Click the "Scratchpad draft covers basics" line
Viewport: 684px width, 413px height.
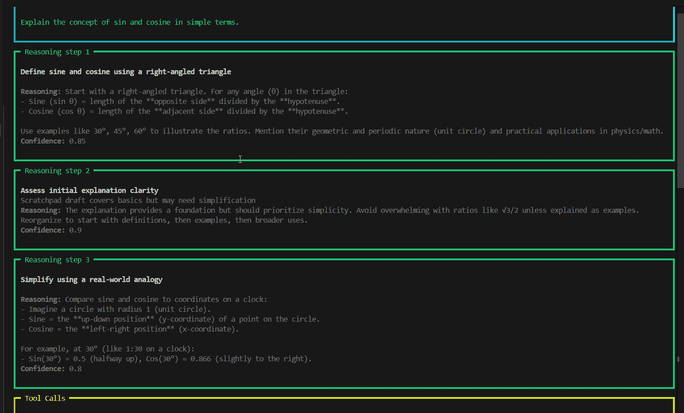tap(138, 200)
